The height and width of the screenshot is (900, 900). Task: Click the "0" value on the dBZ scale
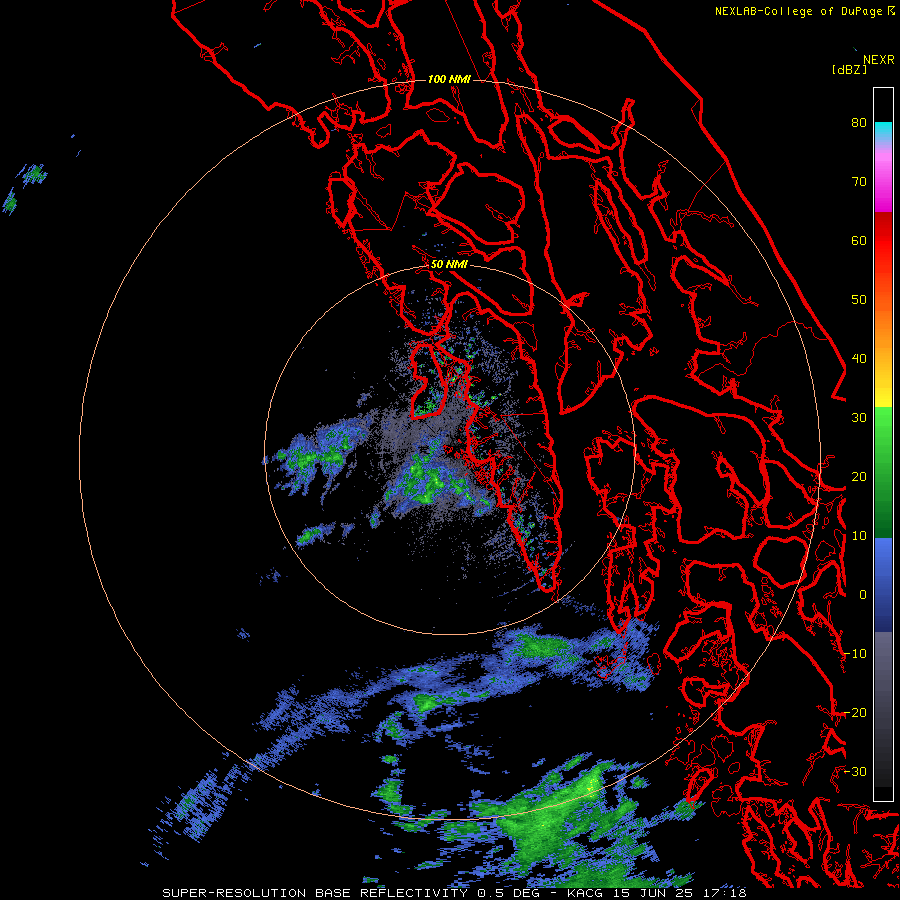point(862,595)
